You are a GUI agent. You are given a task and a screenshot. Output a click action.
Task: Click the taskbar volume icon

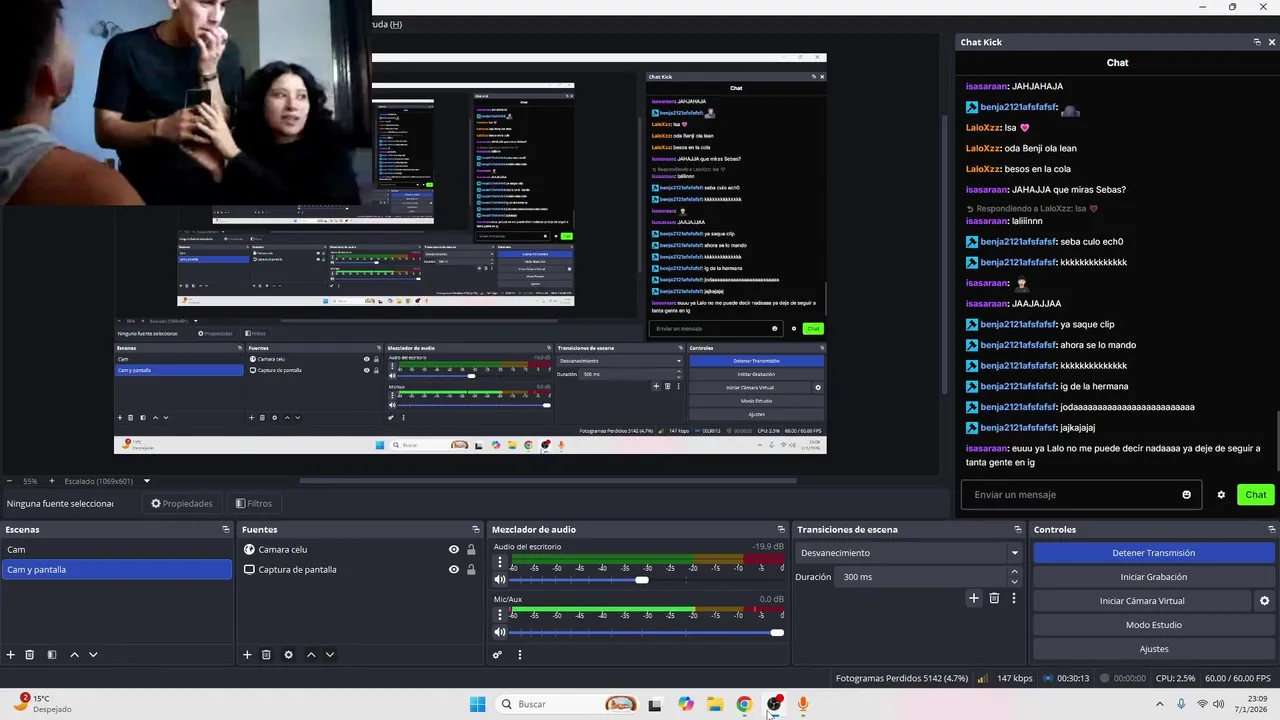click(x=1219, y=704)
